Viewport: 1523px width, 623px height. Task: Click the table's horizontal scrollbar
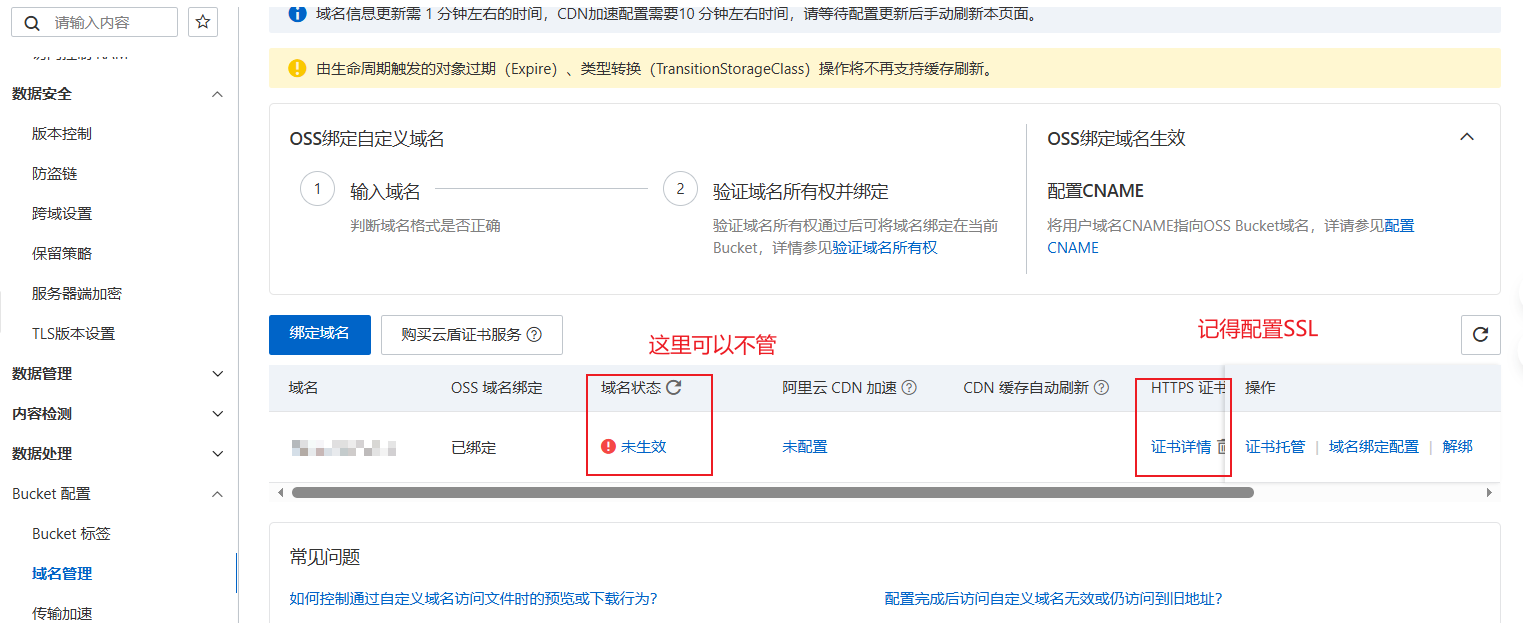coord(771,493)
